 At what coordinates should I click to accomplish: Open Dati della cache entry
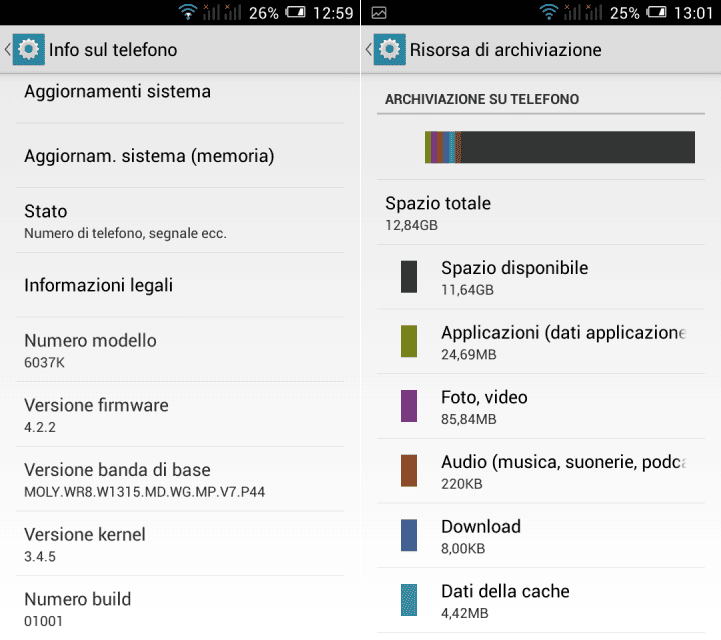click(x=541, y=600)
